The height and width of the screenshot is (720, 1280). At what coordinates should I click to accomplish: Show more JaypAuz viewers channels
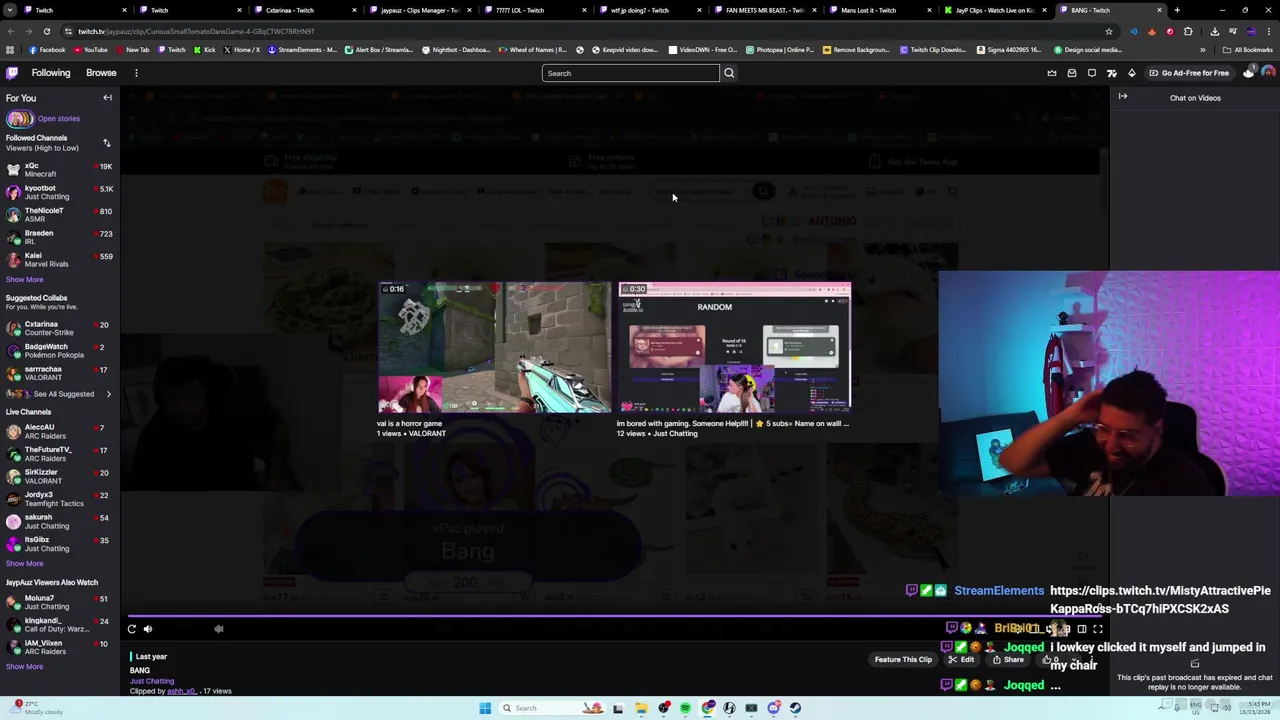pos(24,667)
